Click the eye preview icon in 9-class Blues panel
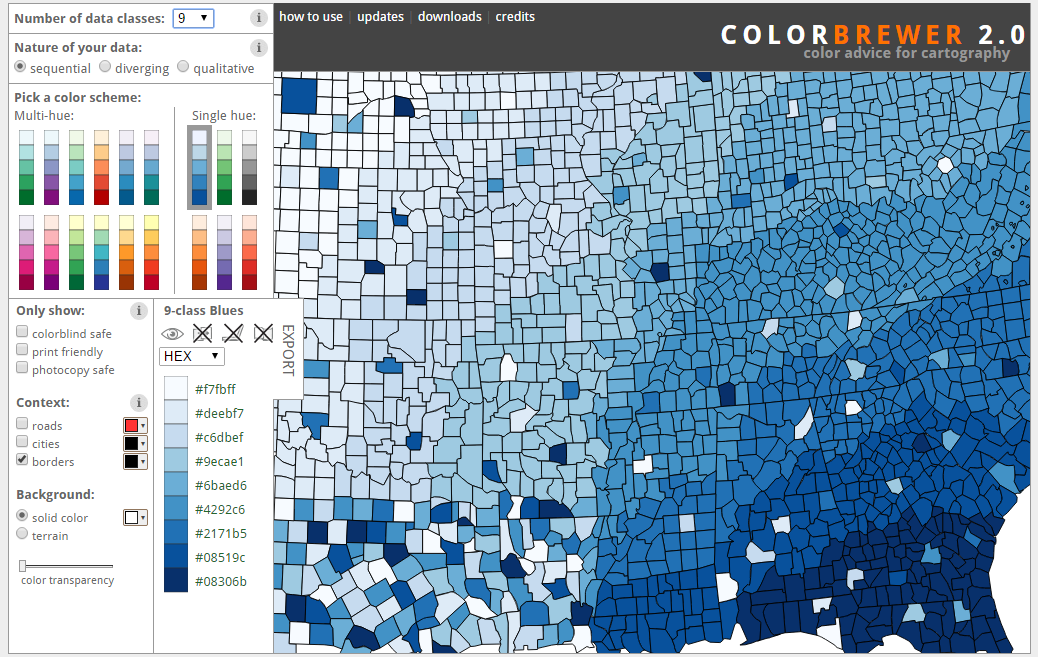 click(x=172, y=333)
